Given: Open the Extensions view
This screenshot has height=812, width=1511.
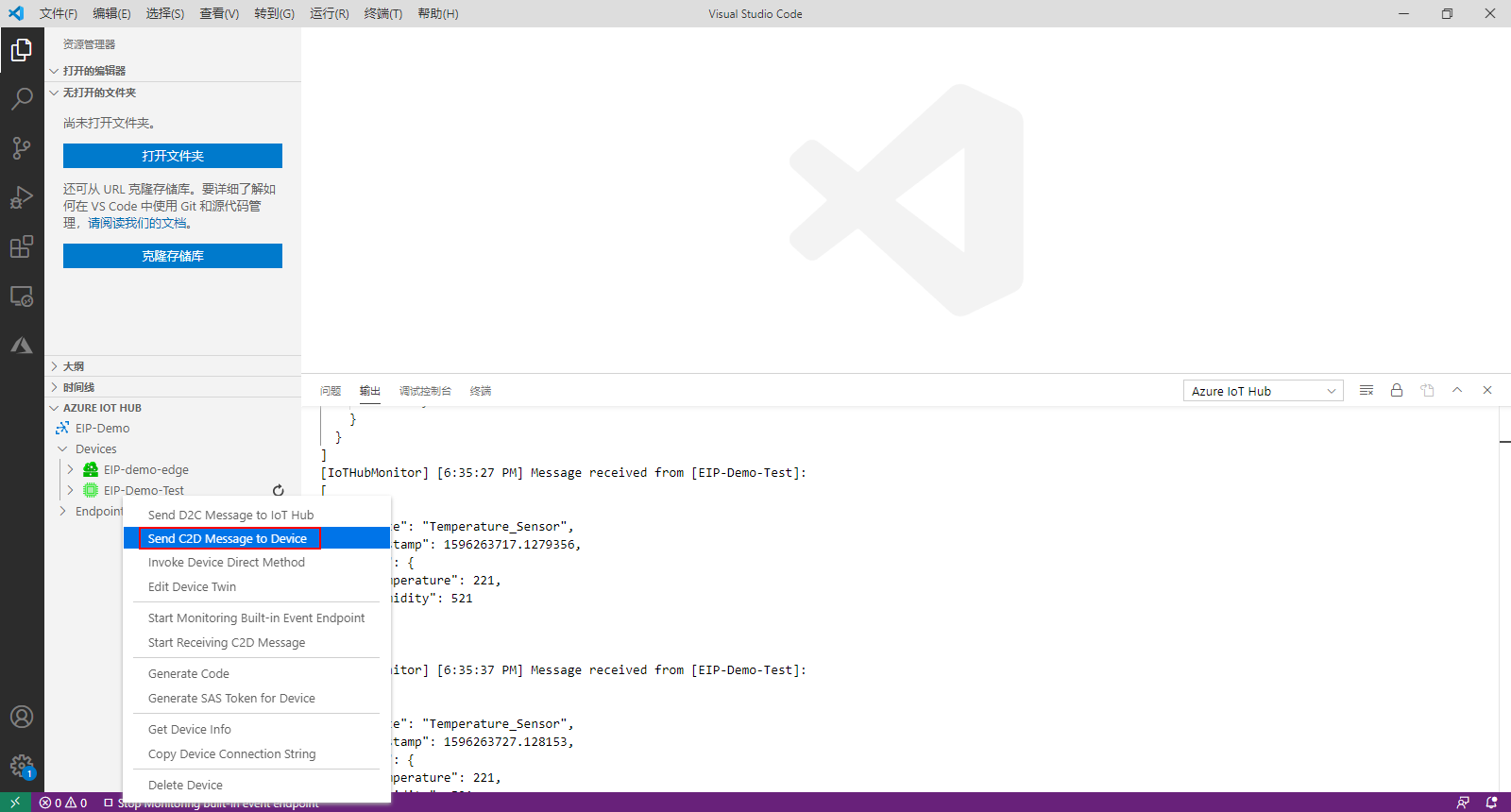Looking at the screenshot, I should pos(22,247).
